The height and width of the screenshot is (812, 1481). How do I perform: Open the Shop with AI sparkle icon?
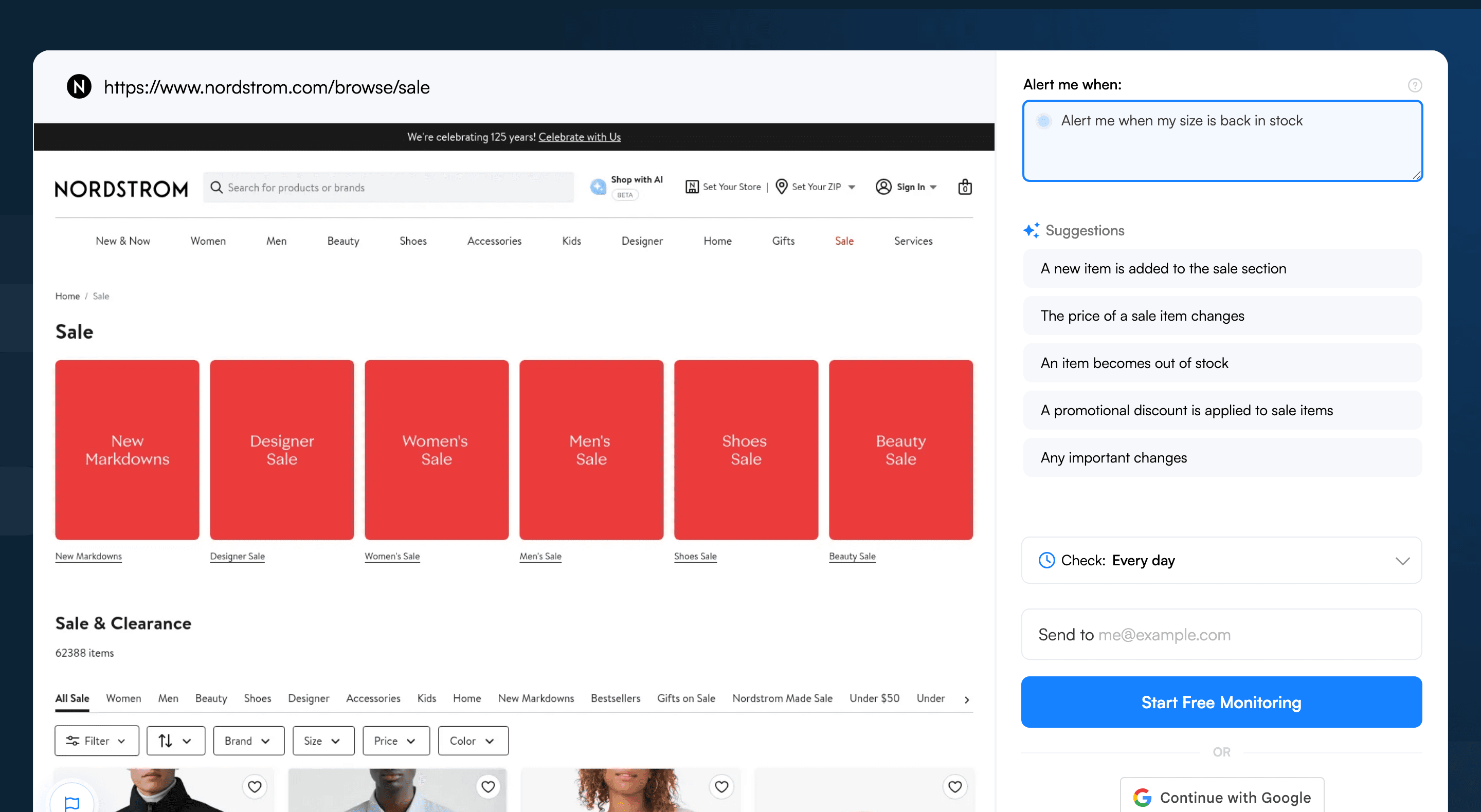point(598,187)
